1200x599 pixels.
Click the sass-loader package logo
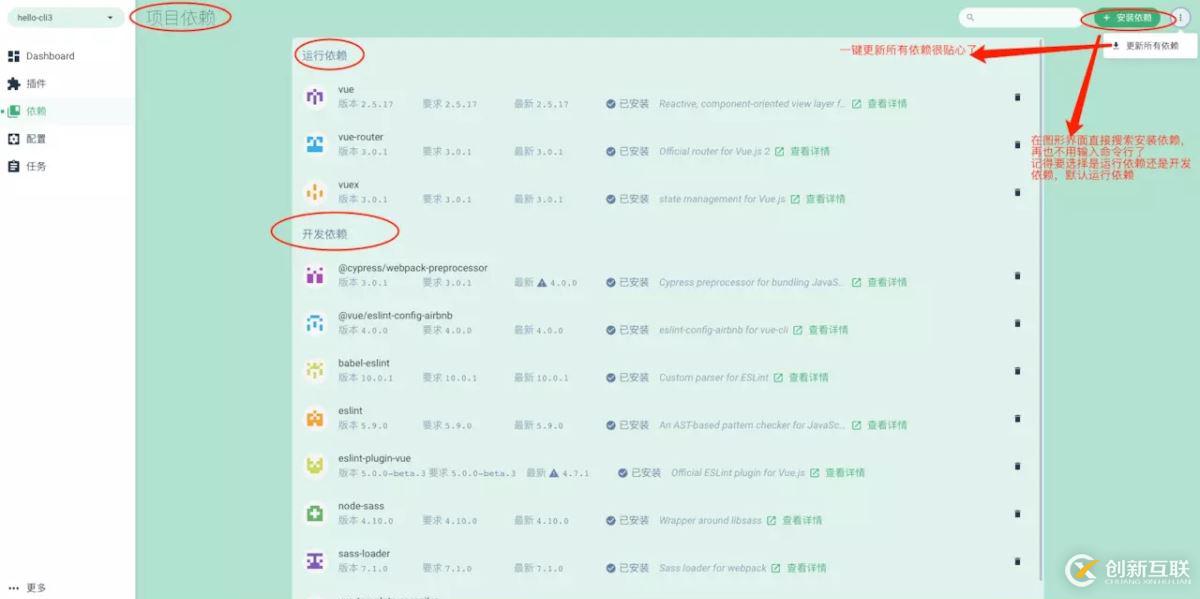click(x=315, y=561)
